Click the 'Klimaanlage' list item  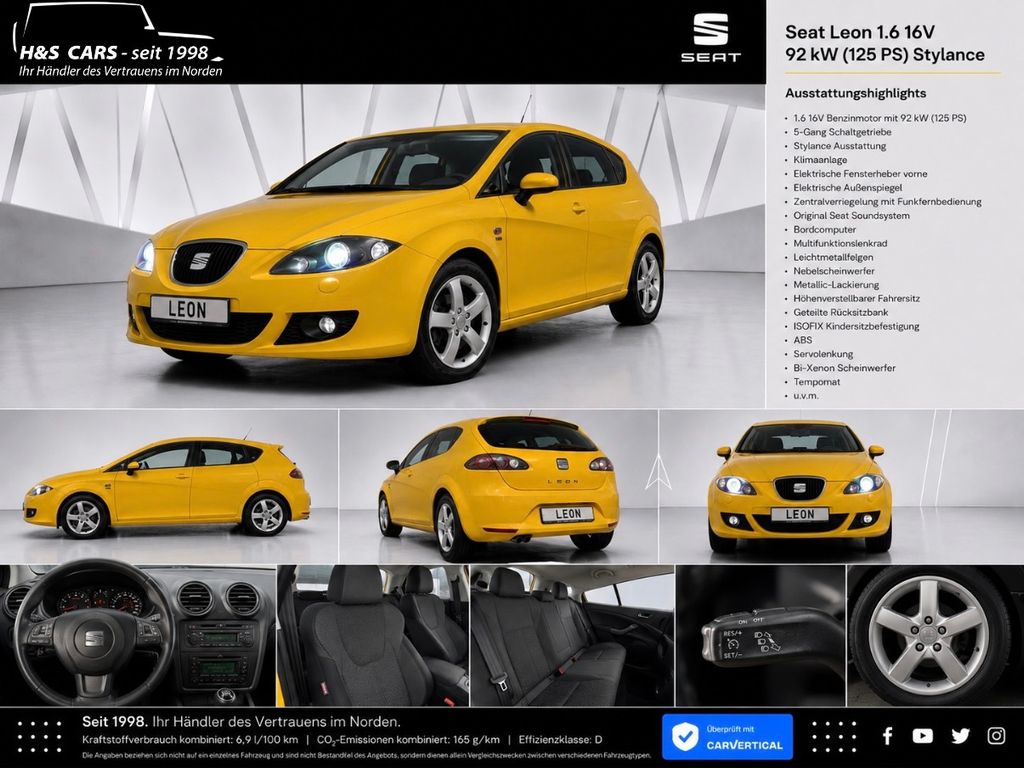coord(820,160)
